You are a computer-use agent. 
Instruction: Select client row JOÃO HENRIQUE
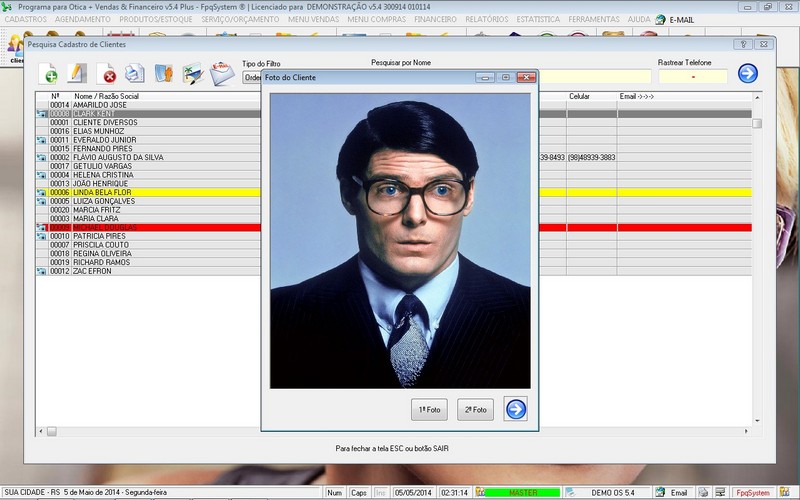point(148,184)
